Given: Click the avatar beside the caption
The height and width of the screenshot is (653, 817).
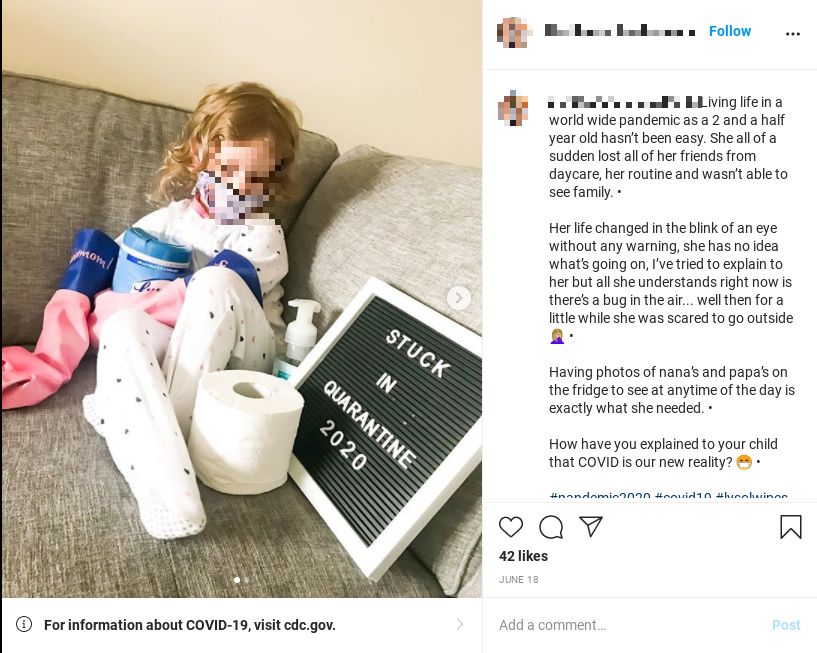Looking at the screenshot, I should click(x=513, y=108).
